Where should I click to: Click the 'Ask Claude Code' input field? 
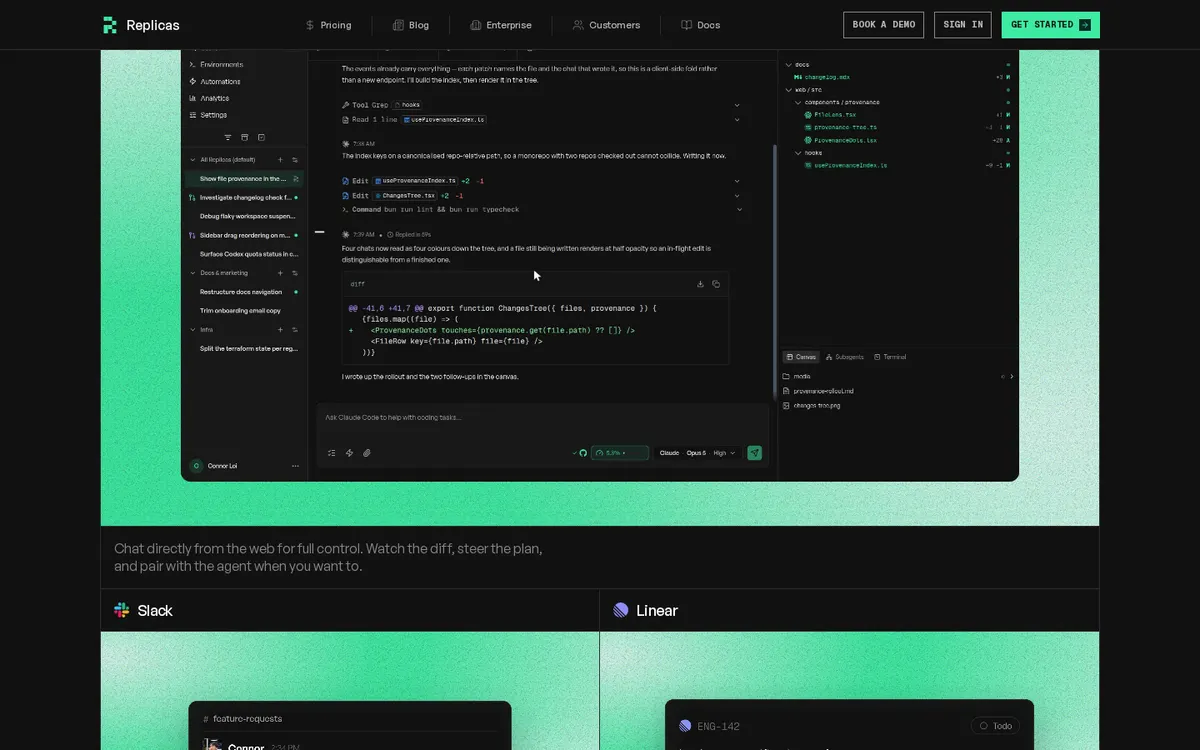point(543,418)
